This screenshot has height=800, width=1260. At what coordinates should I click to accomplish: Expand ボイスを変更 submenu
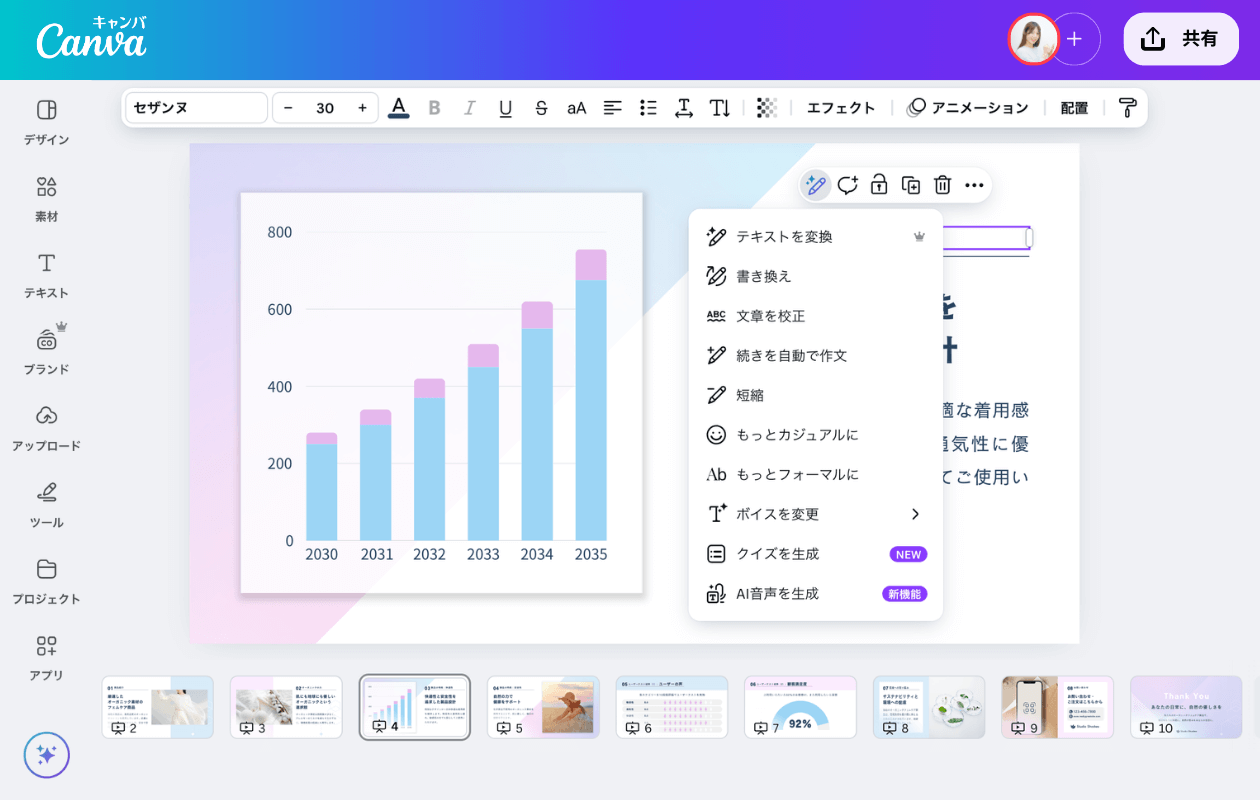816,514
